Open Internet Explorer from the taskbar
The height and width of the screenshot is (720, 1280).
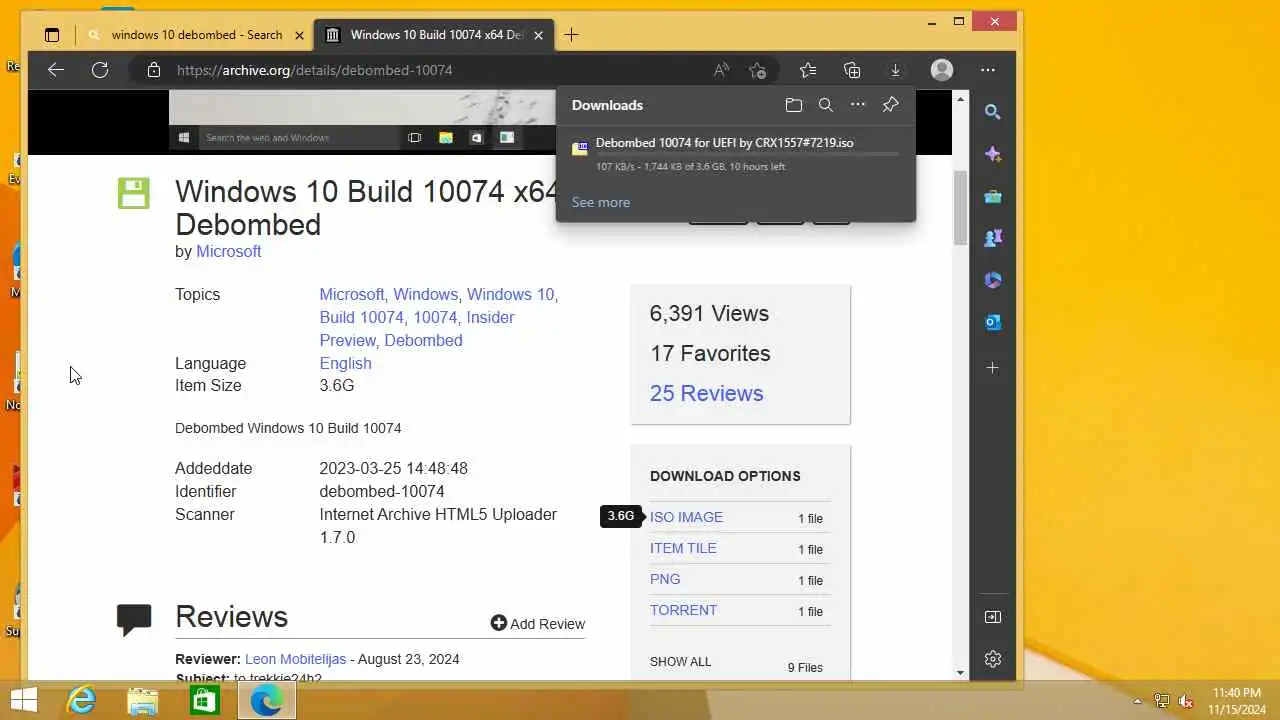tap(81, 701)
